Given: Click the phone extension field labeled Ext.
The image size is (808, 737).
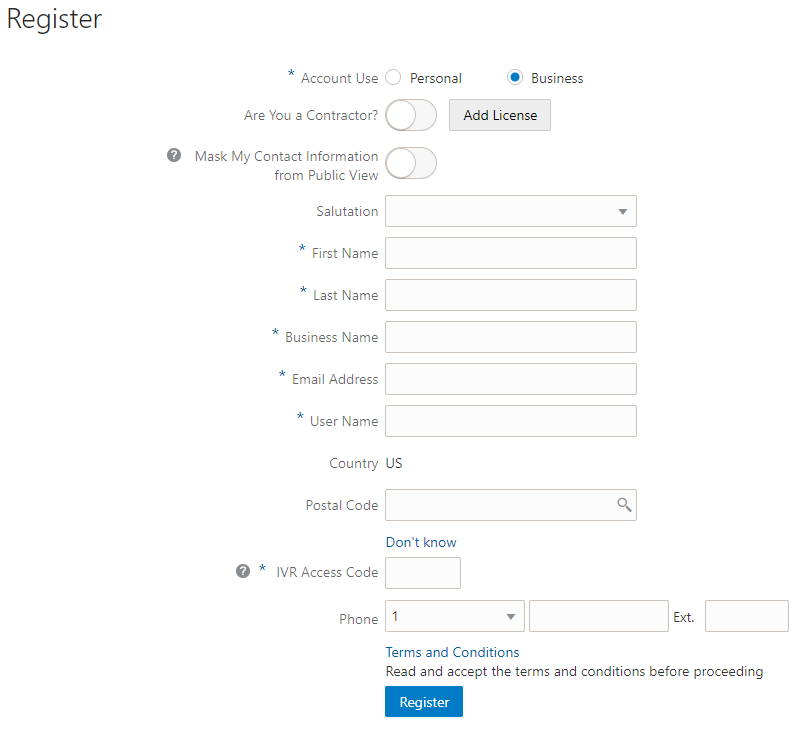Looking at the screenshot, I should coord(746,616).
